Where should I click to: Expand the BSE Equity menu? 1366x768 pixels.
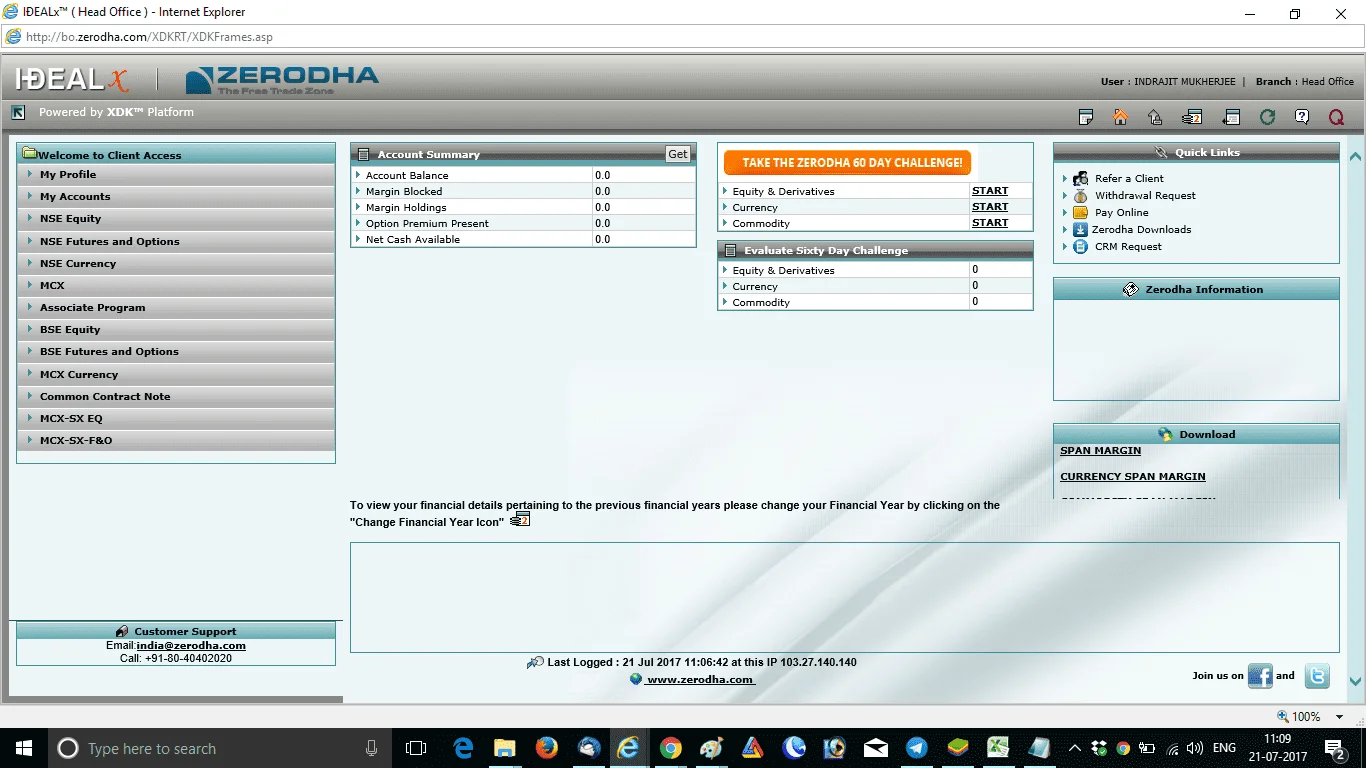pyautogui.click(x=176, y=329)
